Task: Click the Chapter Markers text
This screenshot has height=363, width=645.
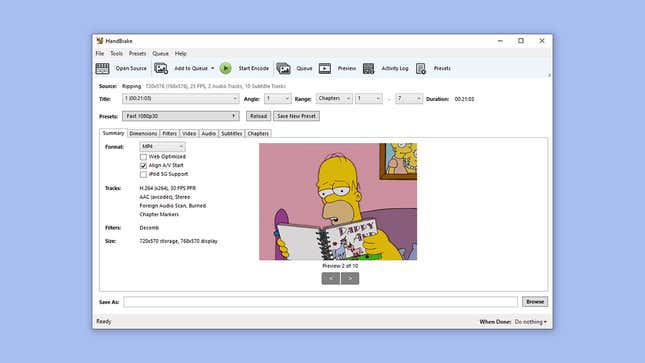Action: 159,214
